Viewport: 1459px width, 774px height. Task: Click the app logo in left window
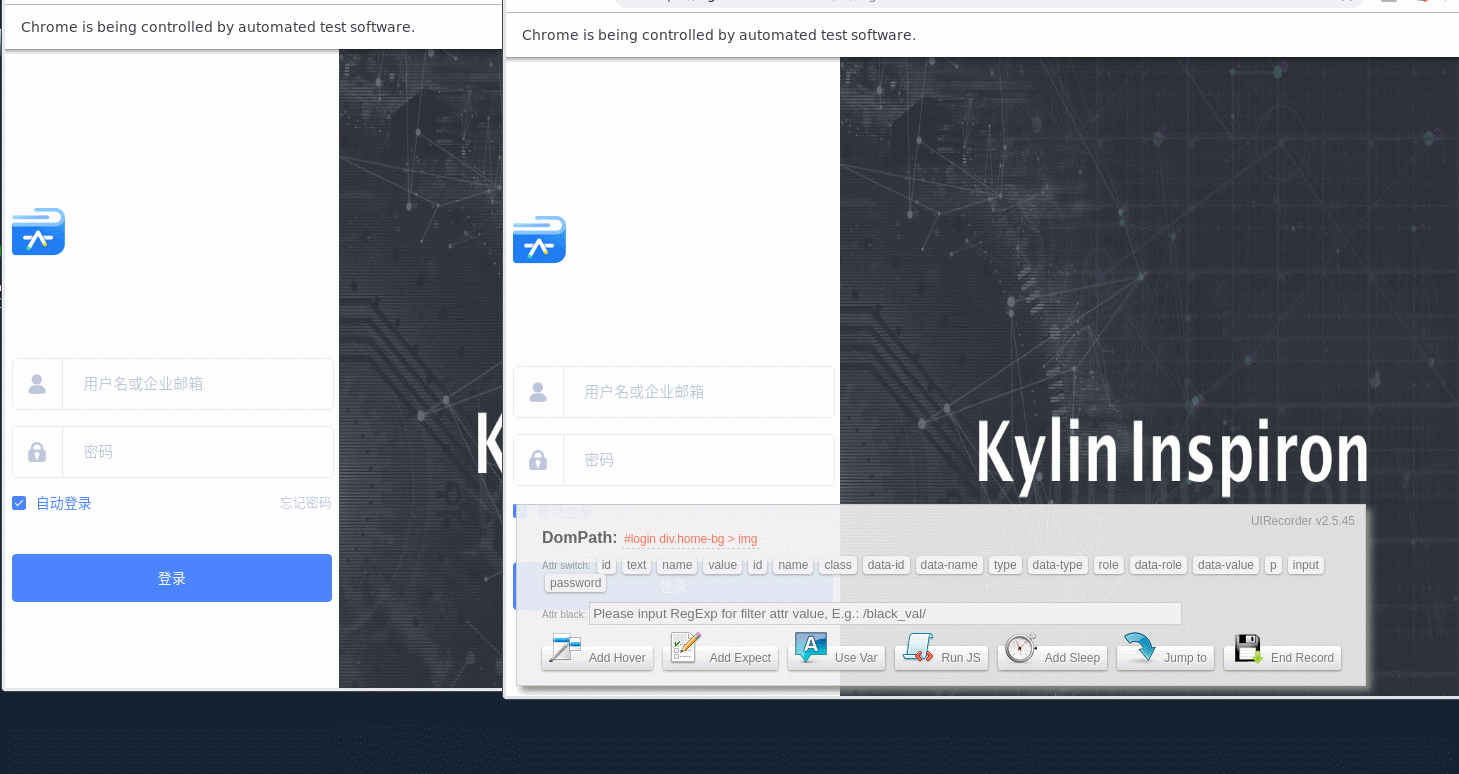(x=38, y=232)
